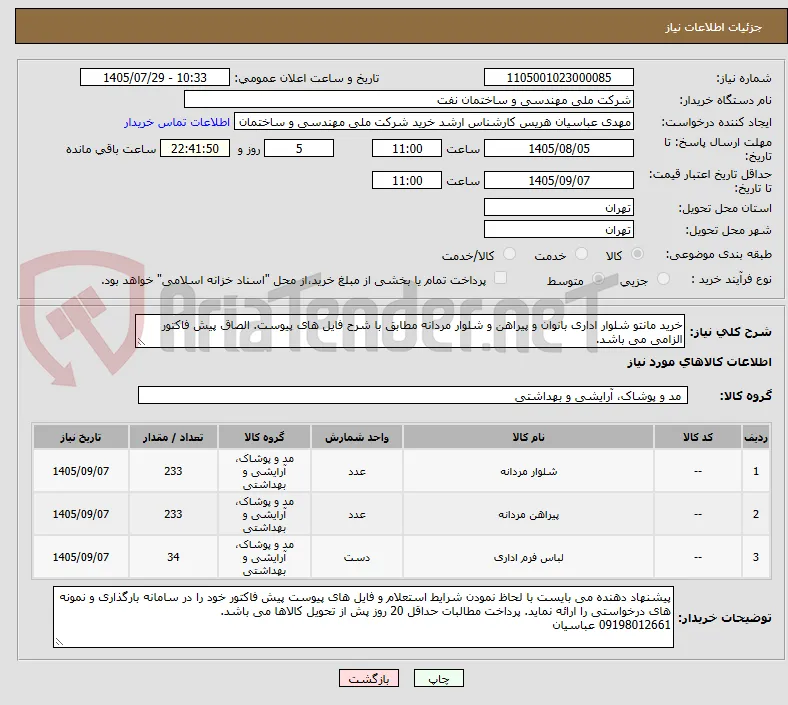
Task: Click response deadline date 1405/08/05
Action: pyautogui.click(x=559, y=149)
